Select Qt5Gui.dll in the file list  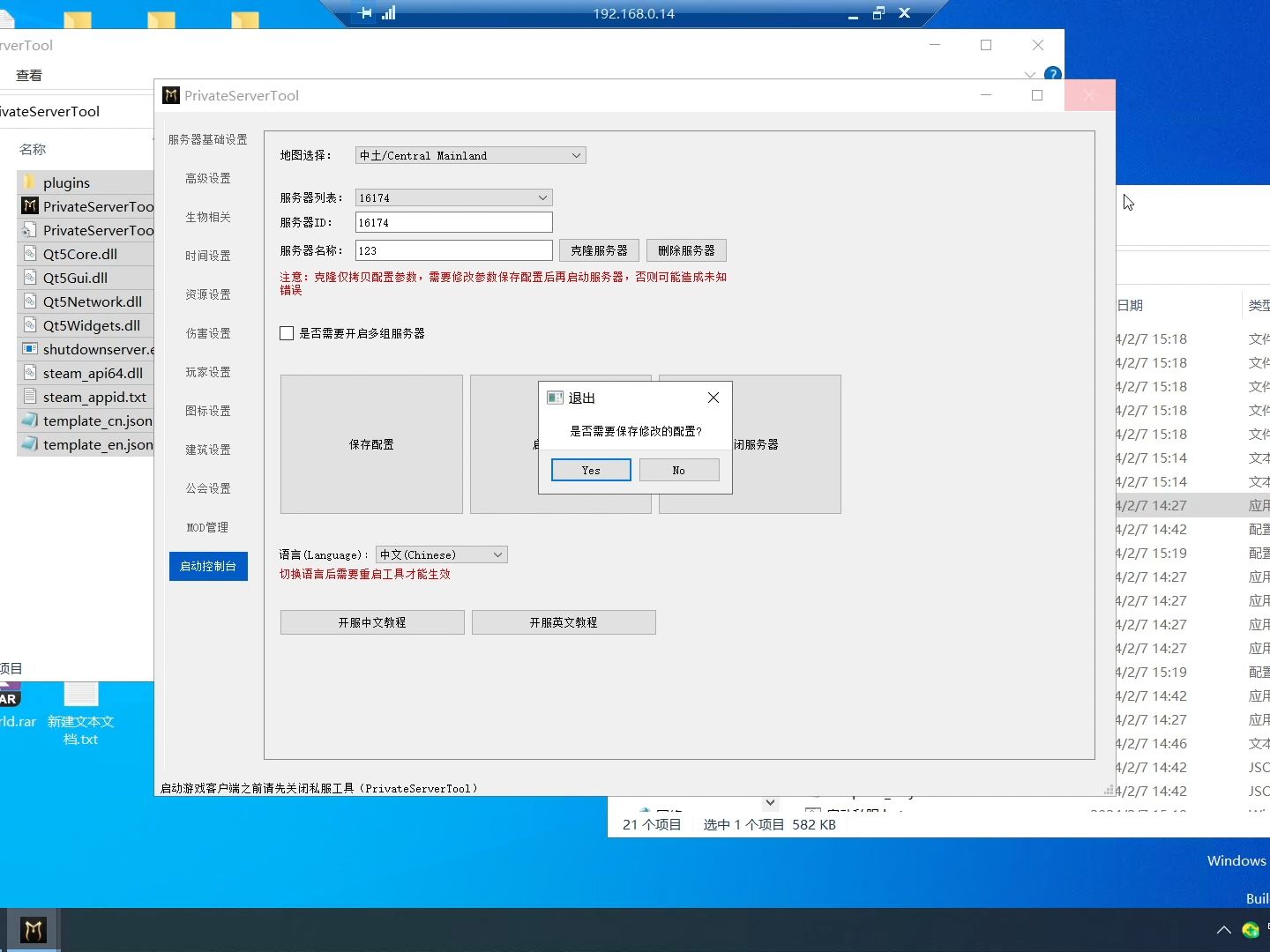click(x=76, y=278)
